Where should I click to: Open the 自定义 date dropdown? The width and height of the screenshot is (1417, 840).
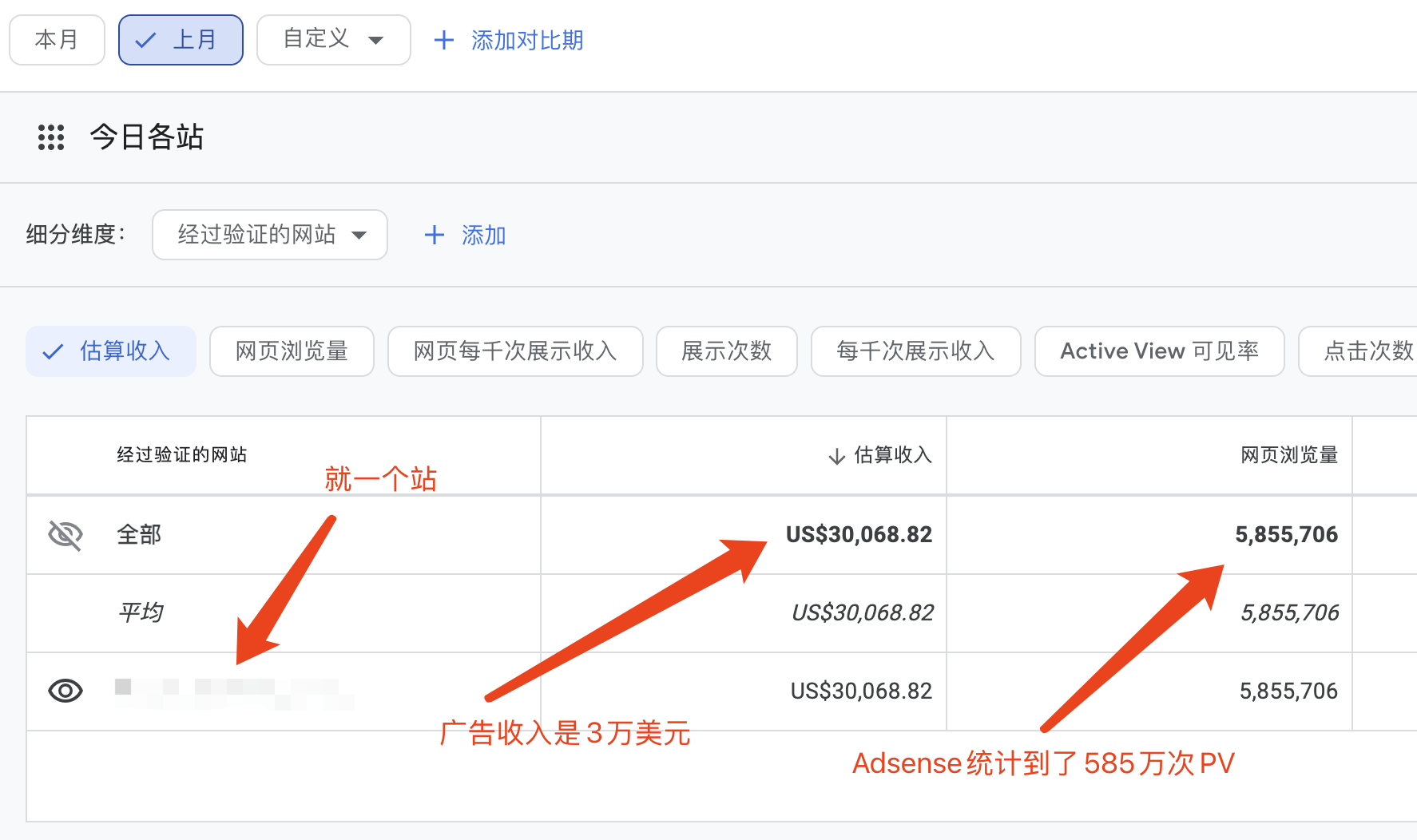click(334, 40)
